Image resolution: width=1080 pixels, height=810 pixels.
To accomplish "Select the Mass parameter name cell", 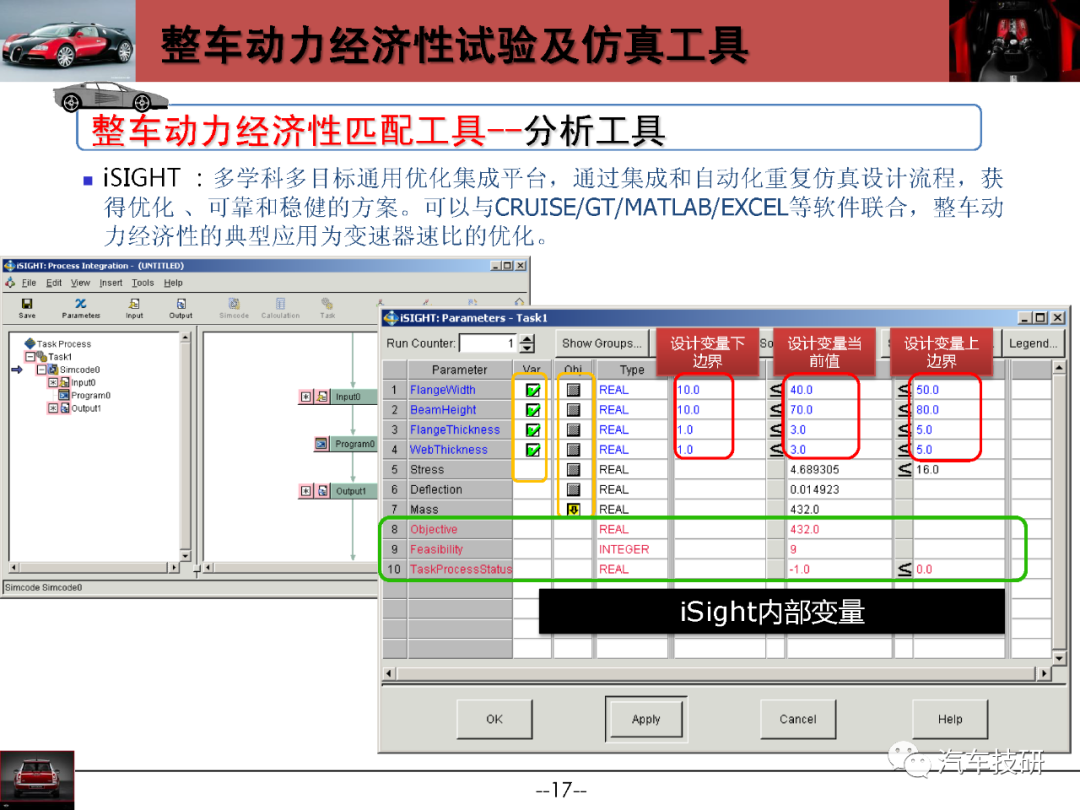I will [459, 510].
